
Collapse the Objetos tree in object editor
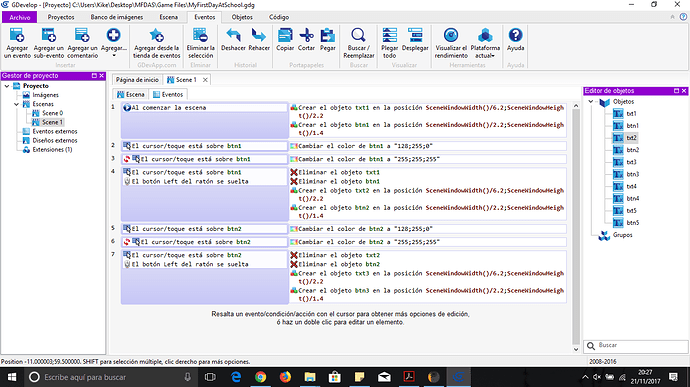(x=591, y=102)
